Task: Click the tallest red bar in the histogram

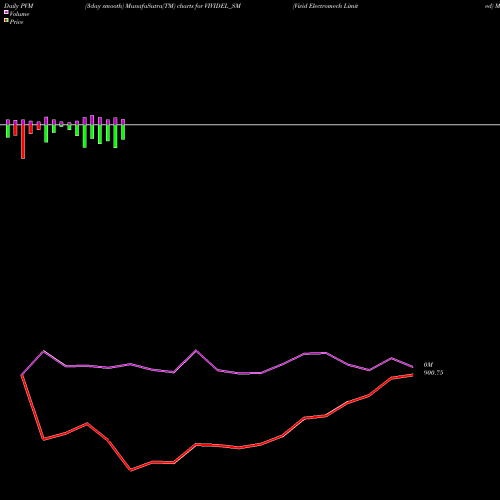Action: pos(23,141)
